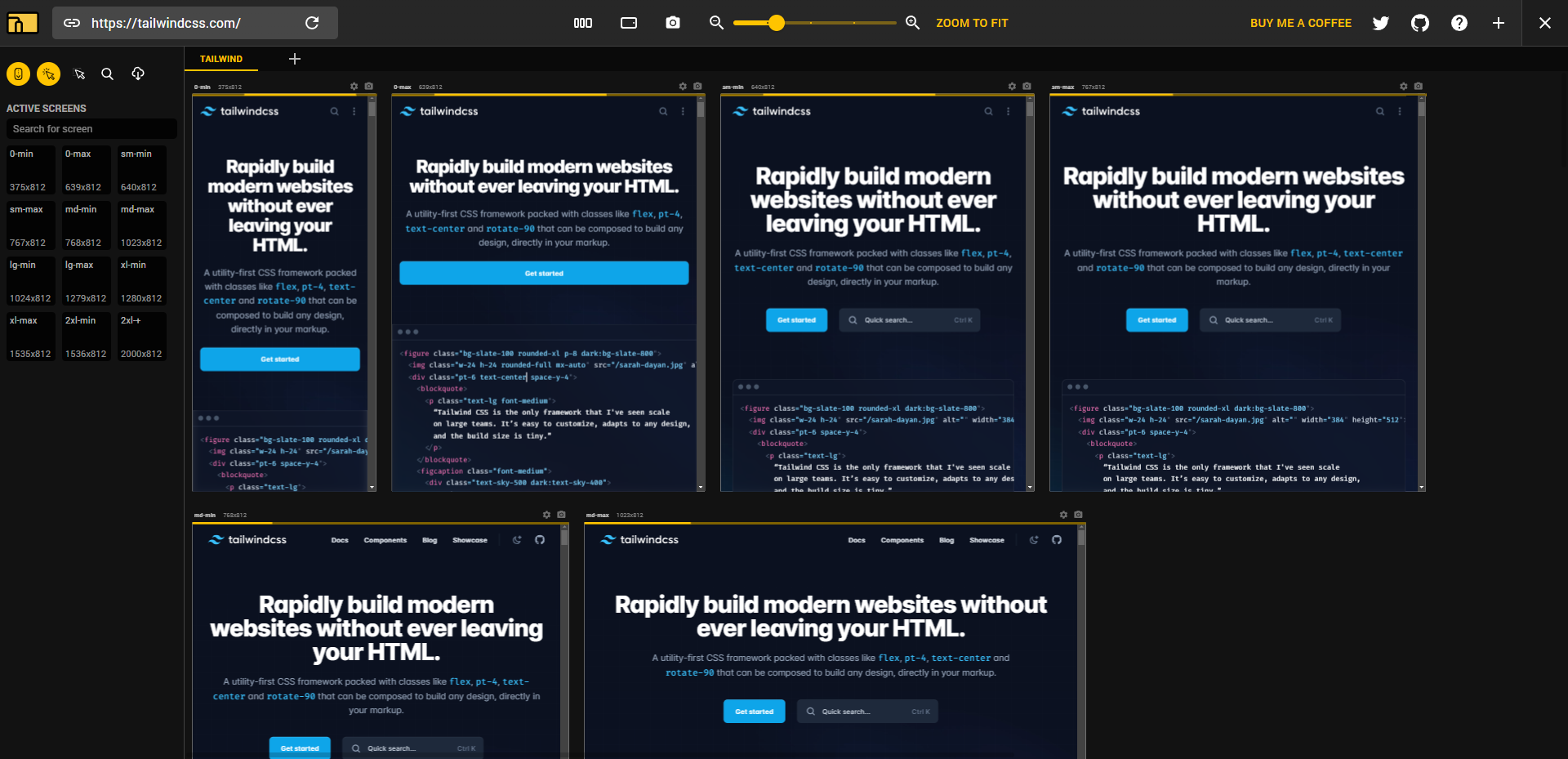Image resolution: width=1568 pixels, height=759 pixels.
Task: Select the TAILWIND tab
Action: click(x=221, y=59)
